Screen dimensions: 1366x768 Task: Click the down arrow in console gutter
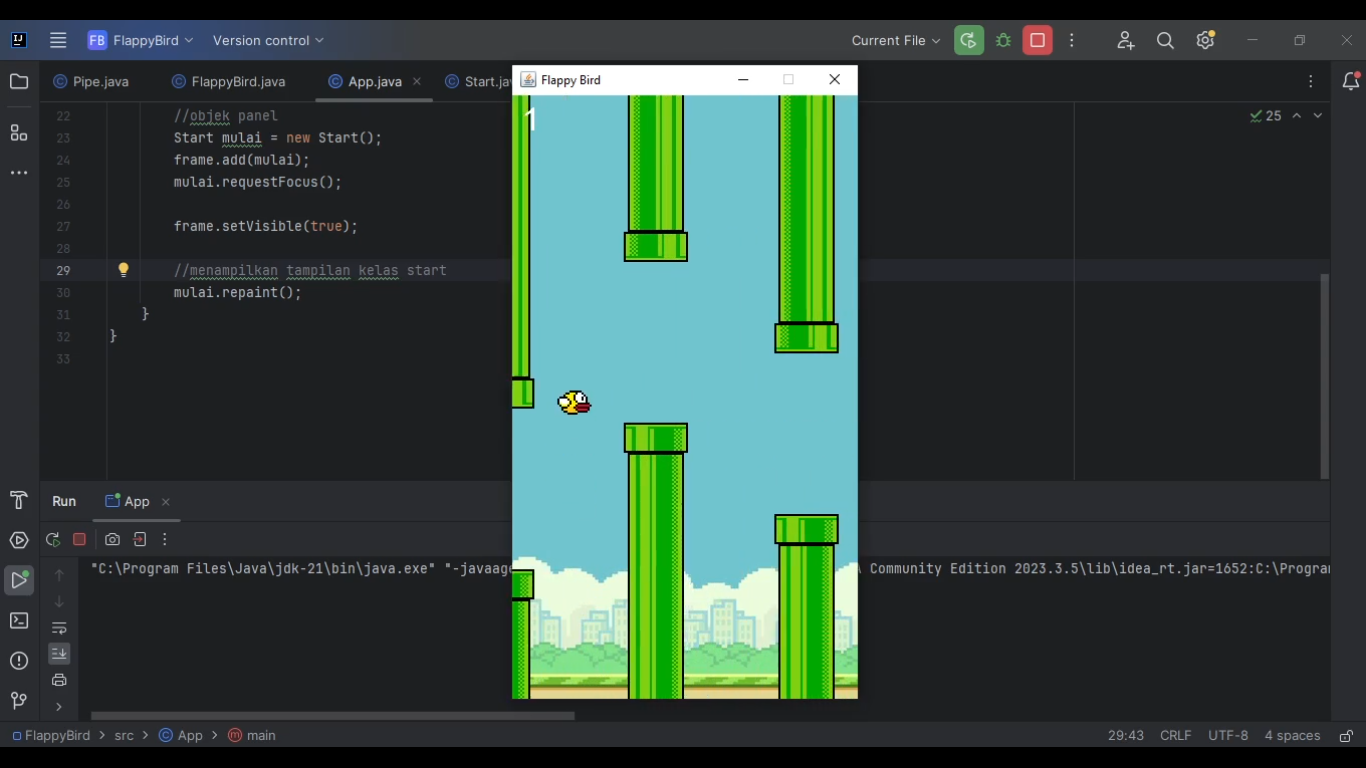click(59, 601)
